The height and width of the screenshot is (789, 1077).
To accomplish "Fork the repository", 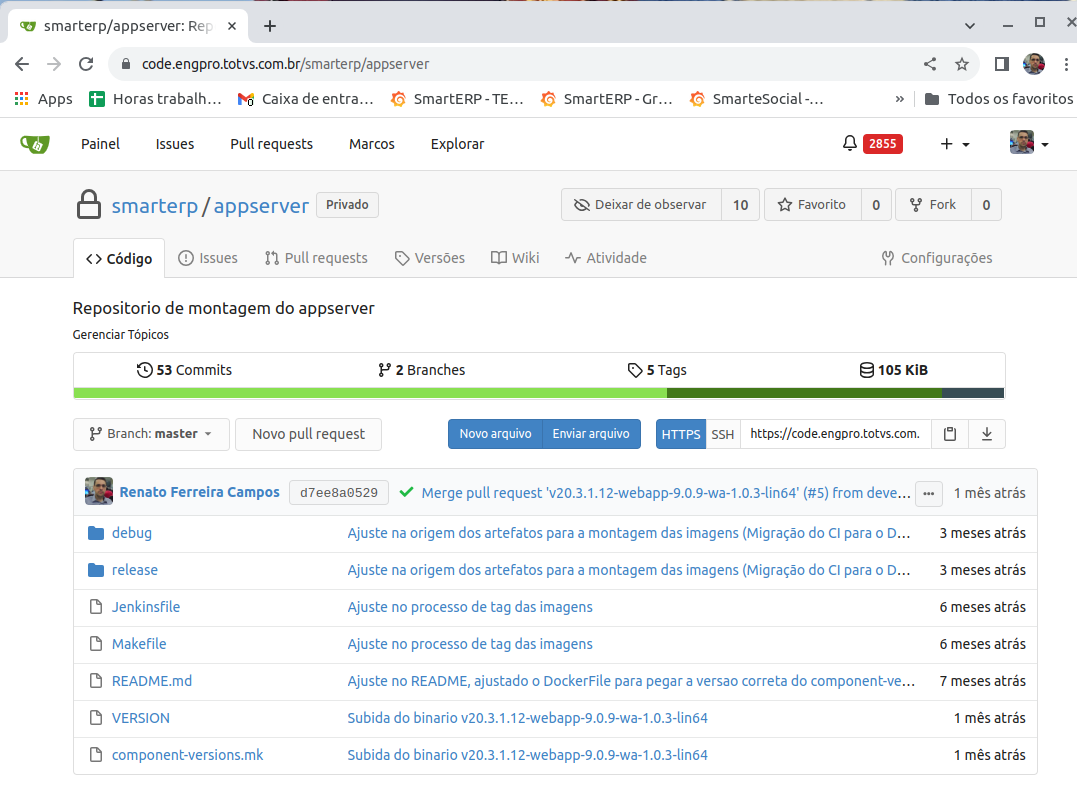I will 933,205.
